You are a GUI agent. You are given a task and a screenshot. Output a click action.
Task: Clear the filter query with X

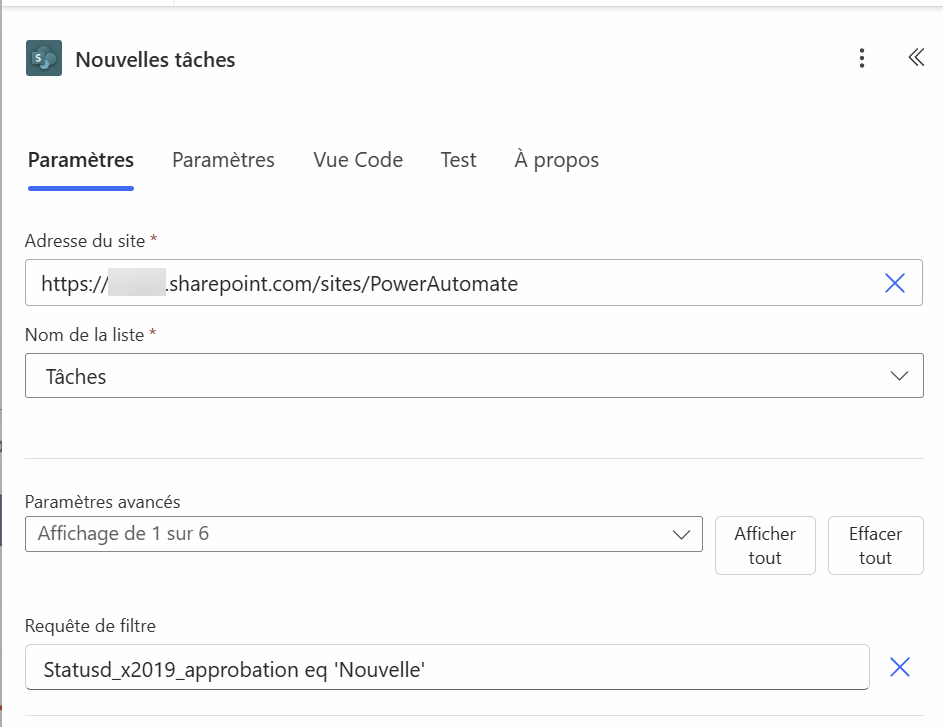[x=900, y=667]
